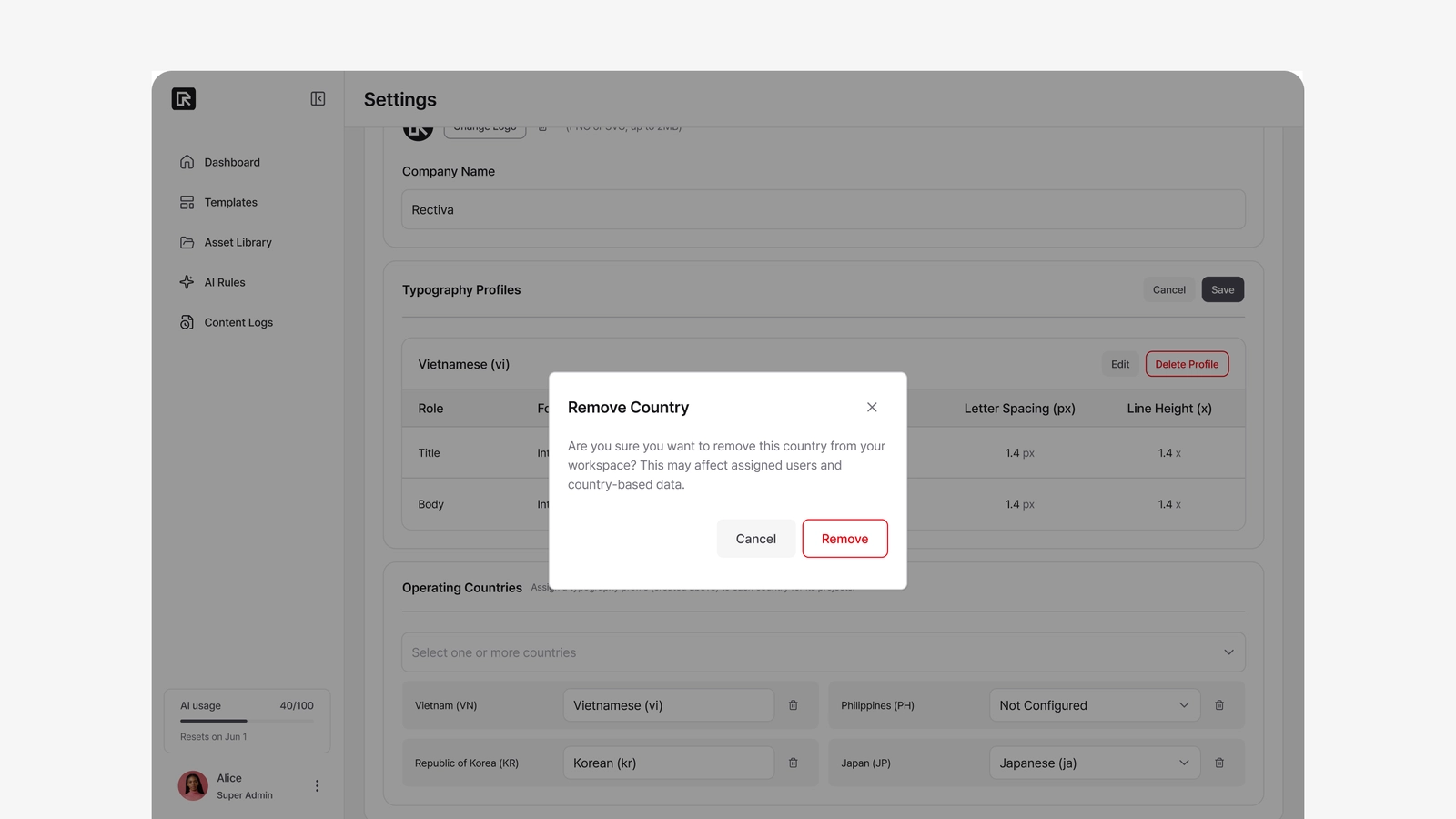Click Alice's profile avatar

[193, 785]
